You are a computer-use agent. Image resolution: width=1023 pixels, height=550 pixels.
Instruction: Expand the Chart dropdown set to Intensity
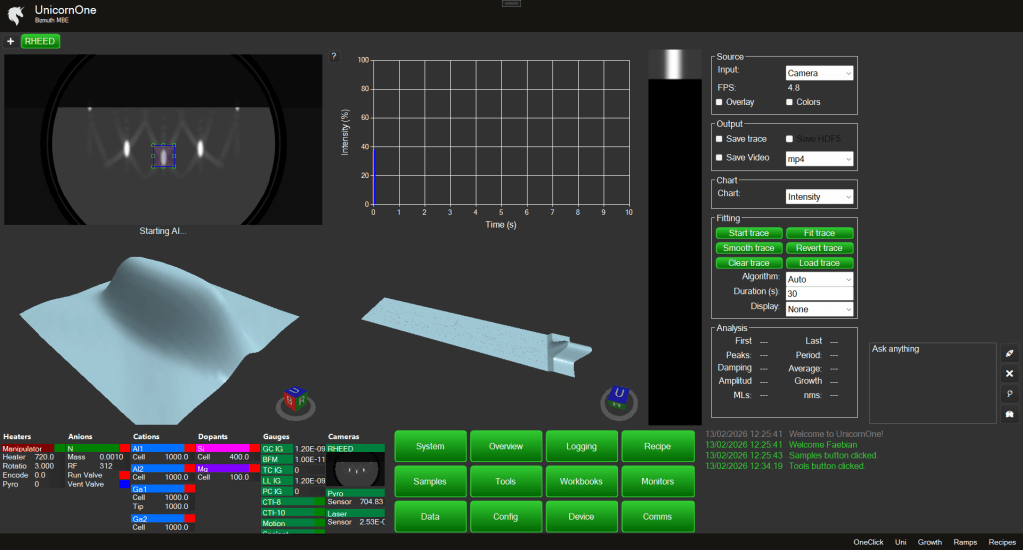pos(818,197)
